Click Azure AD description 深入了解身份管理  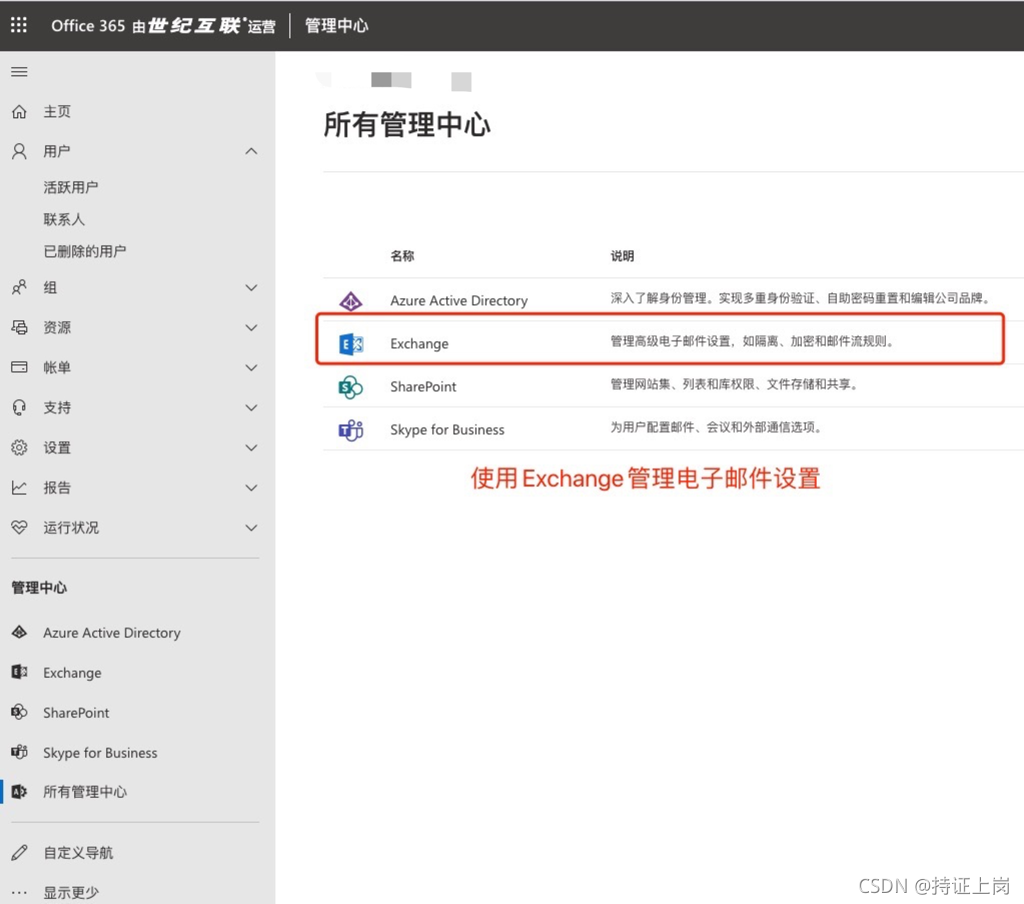pos(800,298)
